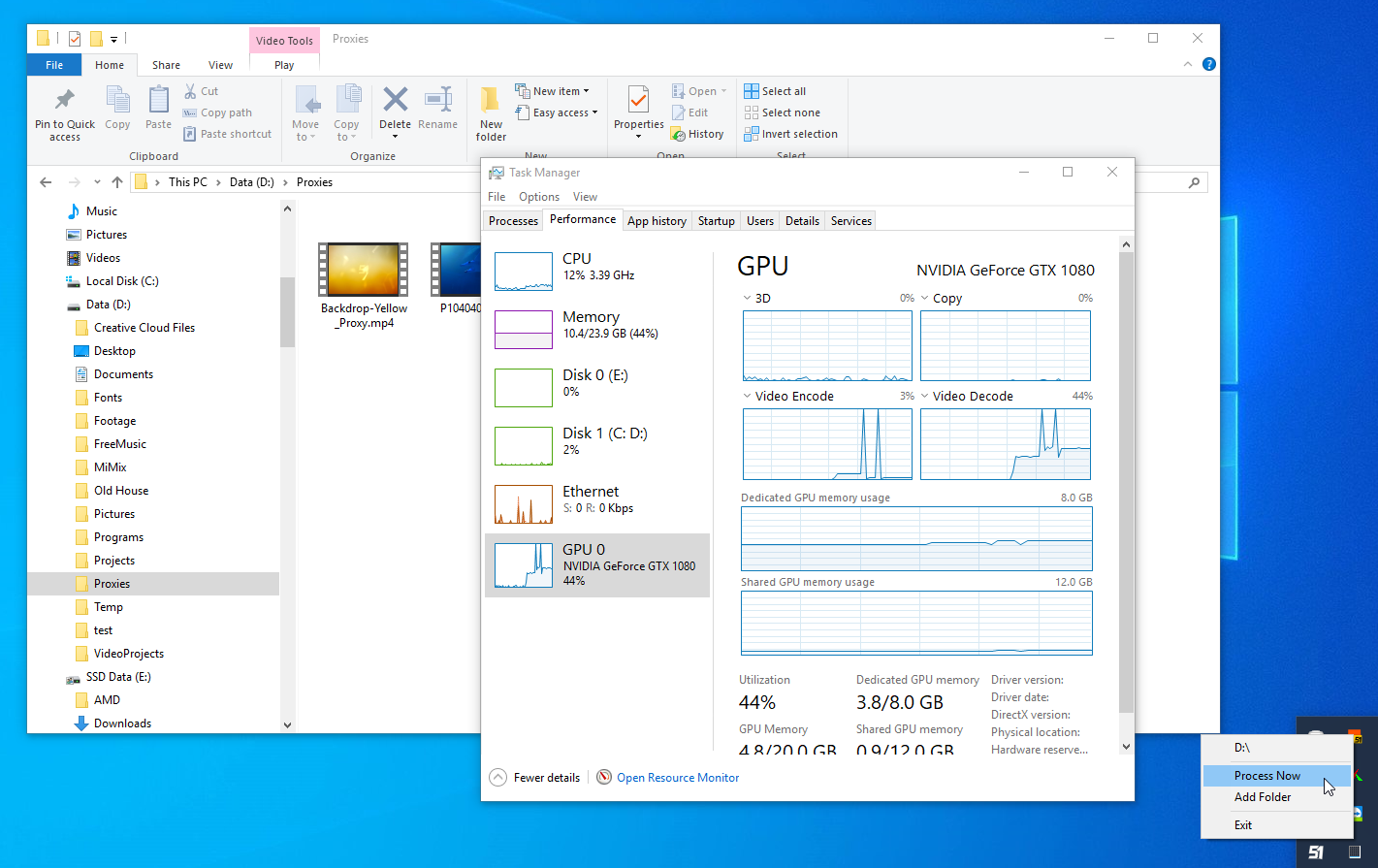Select the Backdrop-Yellow_Proxy.mp4 thumbnail

pos(363,270)
